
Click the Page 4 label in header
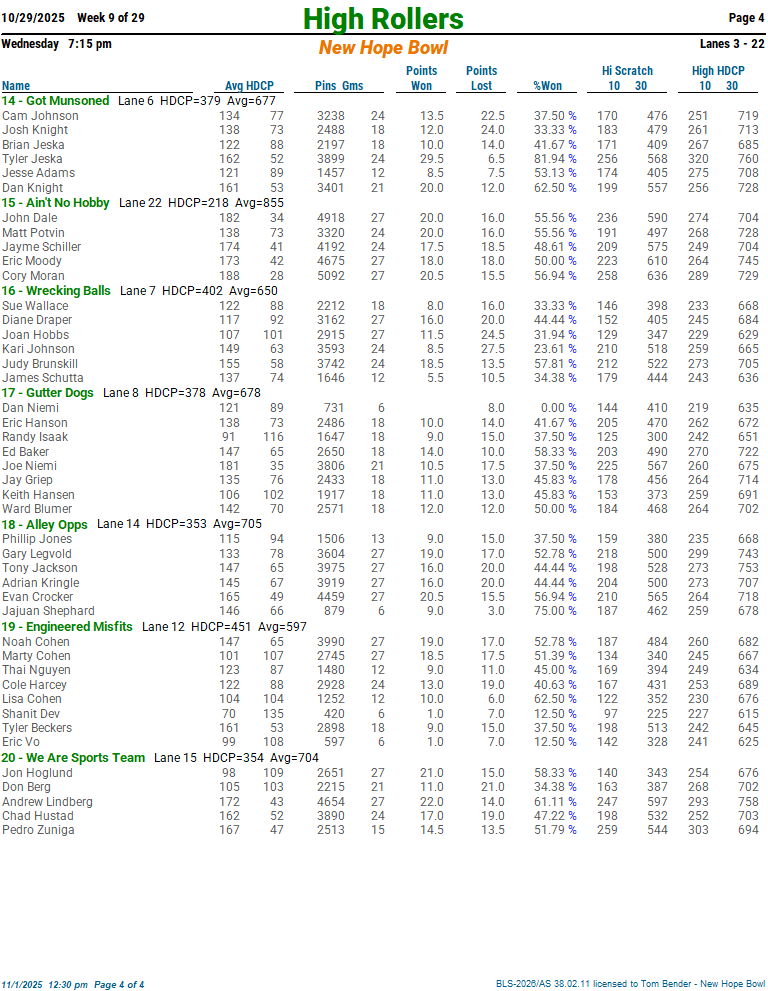[x=746, y=18]
